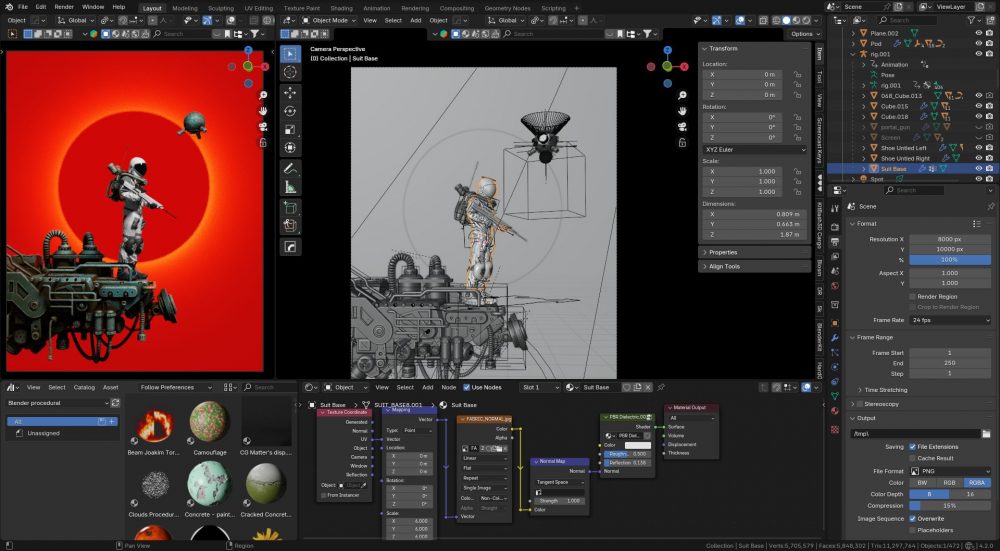Screen dimensions: 1000x551
Task: Toggle the Use Nodes checkbox
Action: coord(467,387)
